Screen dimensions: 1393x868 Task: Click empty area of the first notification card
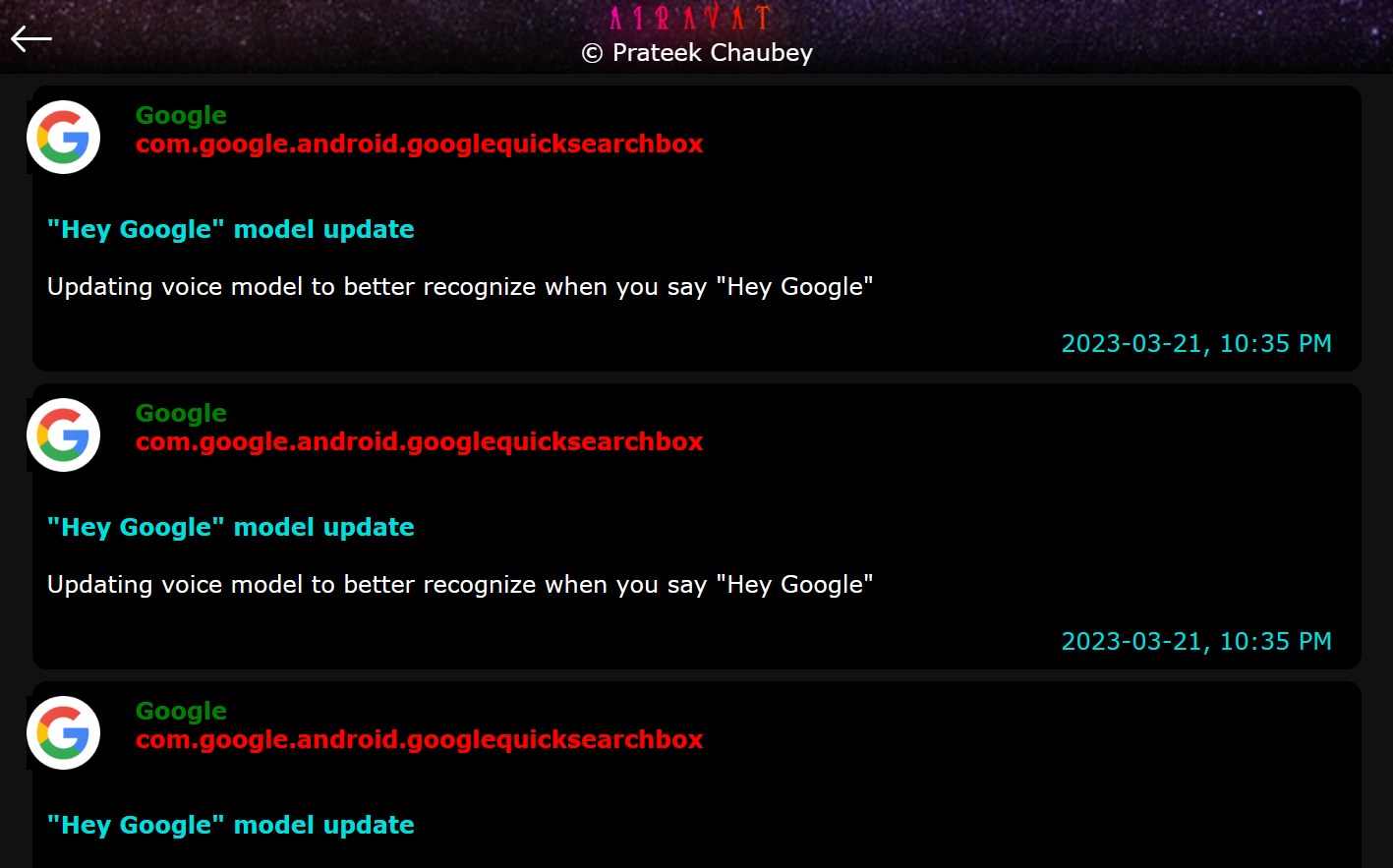tap(1032, 197)
